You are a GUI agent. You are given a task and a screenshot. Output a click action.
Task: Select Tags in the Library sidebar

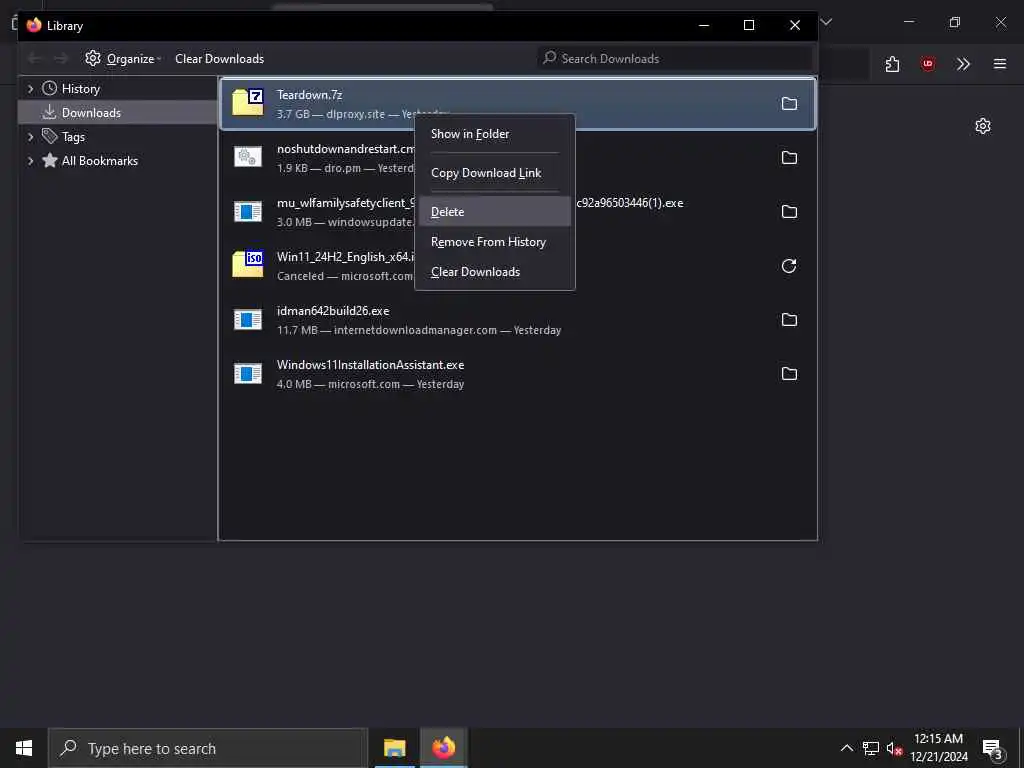73,137
